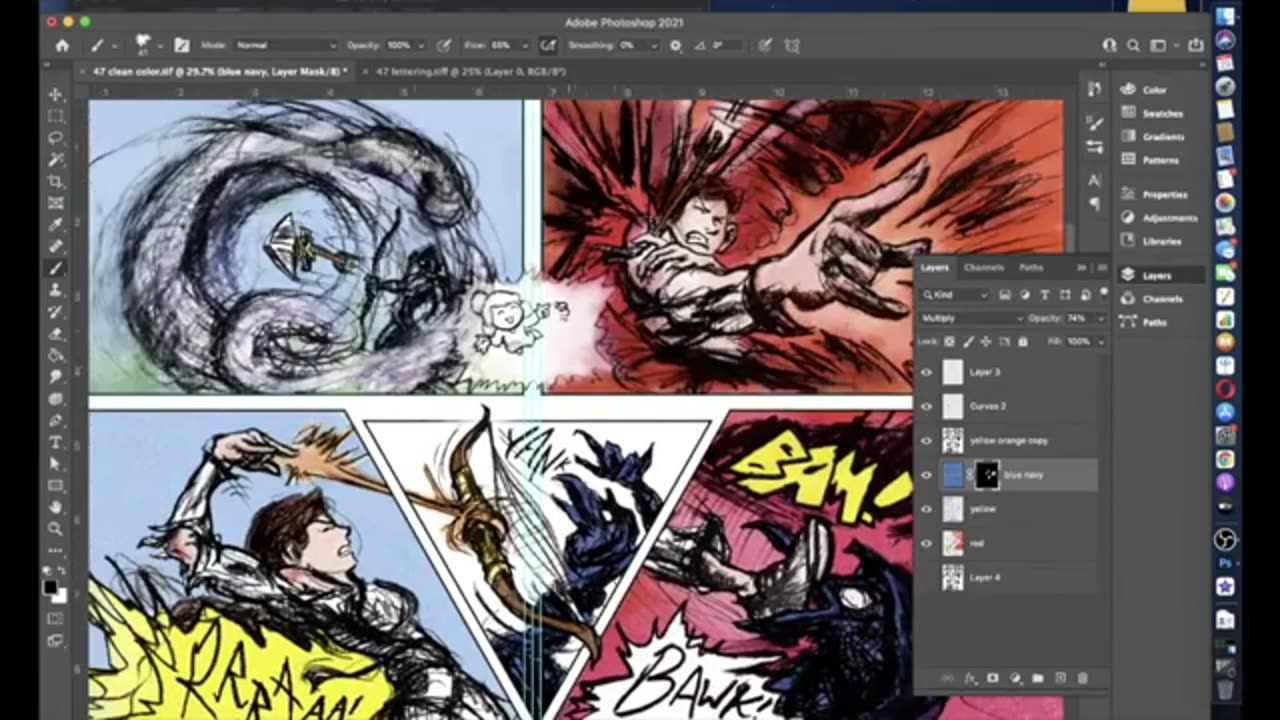Toggle pressure for opacity button
Screen dimensions: 1280x720
pyautogui.click(x=443, y=45)
